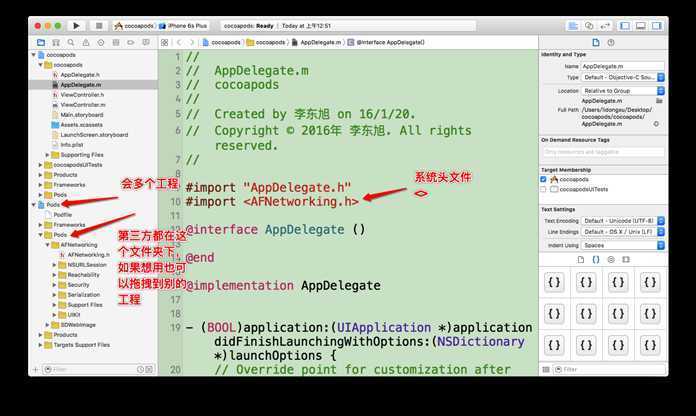696x416 pixels.
Task: Toggle the Utilities pane visibility
Action: (656, 26)
